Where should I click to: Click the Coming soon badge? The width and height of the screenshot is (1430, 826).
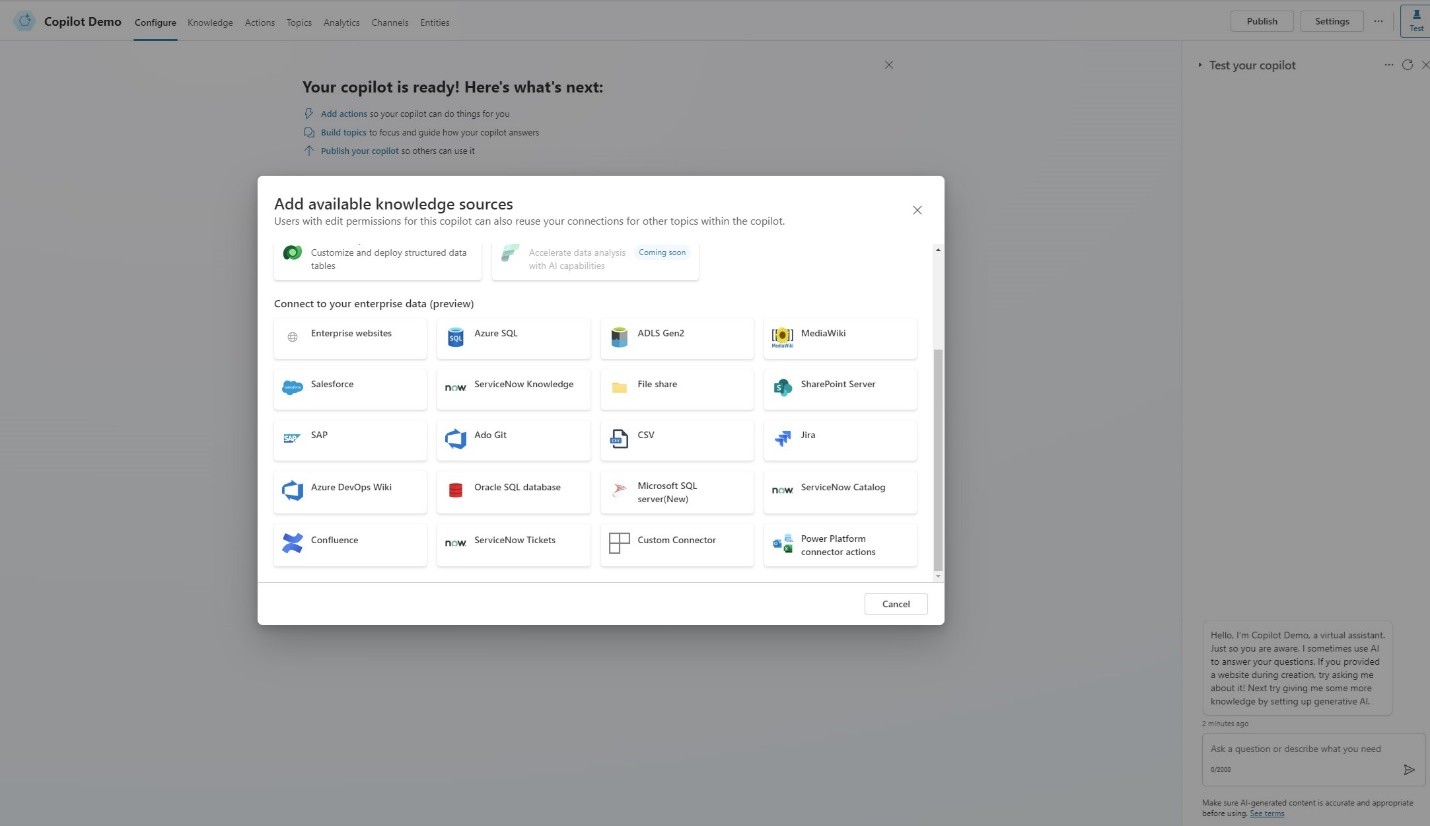[x=662, y=253]
